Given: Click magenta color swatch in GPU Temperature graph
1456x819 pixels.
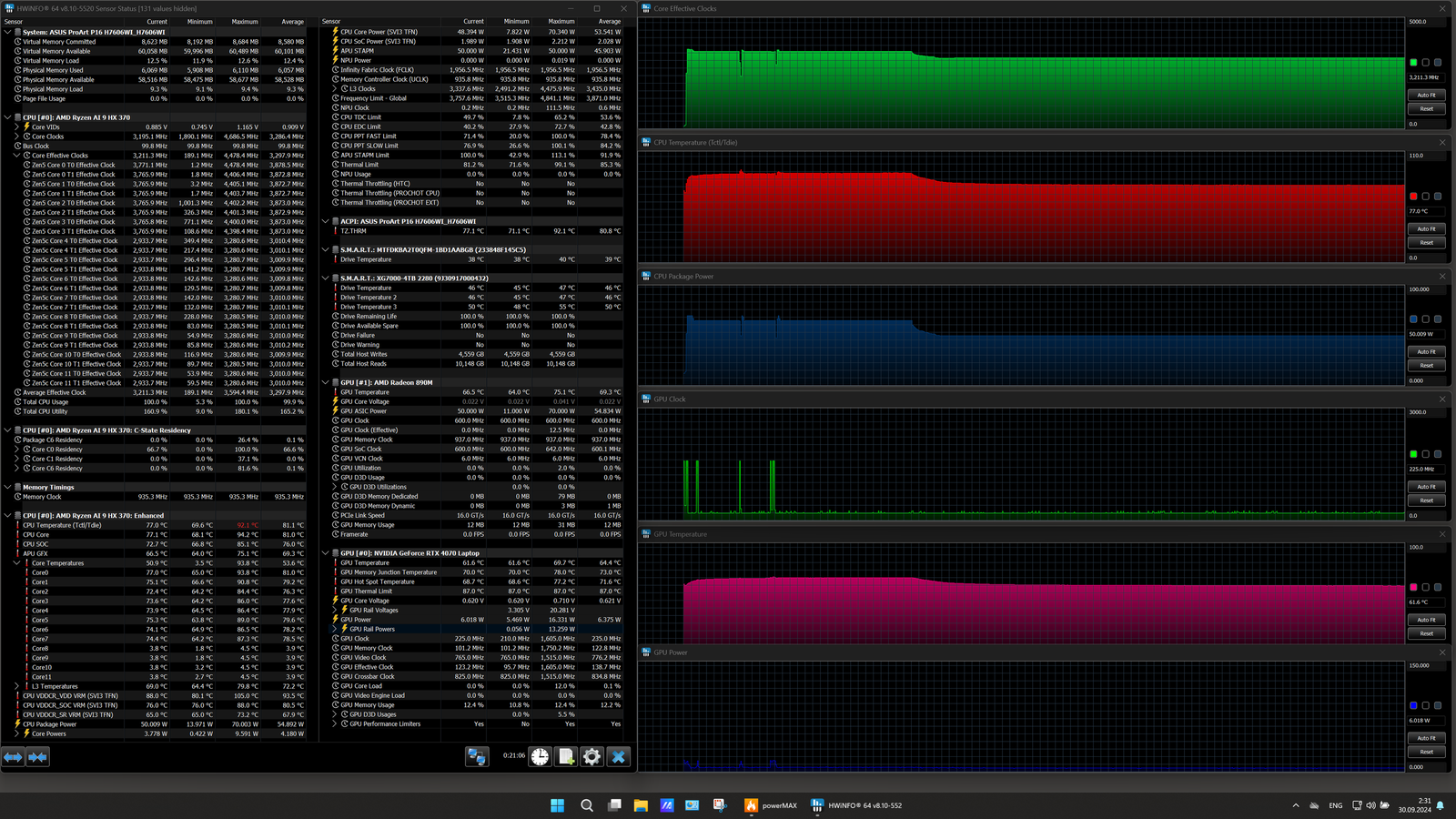Looking at the screenshot, I should tap(1413, 588).
